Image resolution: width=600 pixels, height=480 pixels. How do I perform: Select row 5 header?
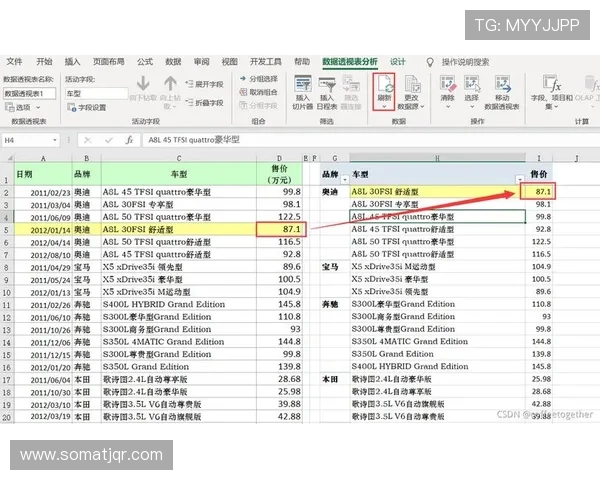point(7,230)
